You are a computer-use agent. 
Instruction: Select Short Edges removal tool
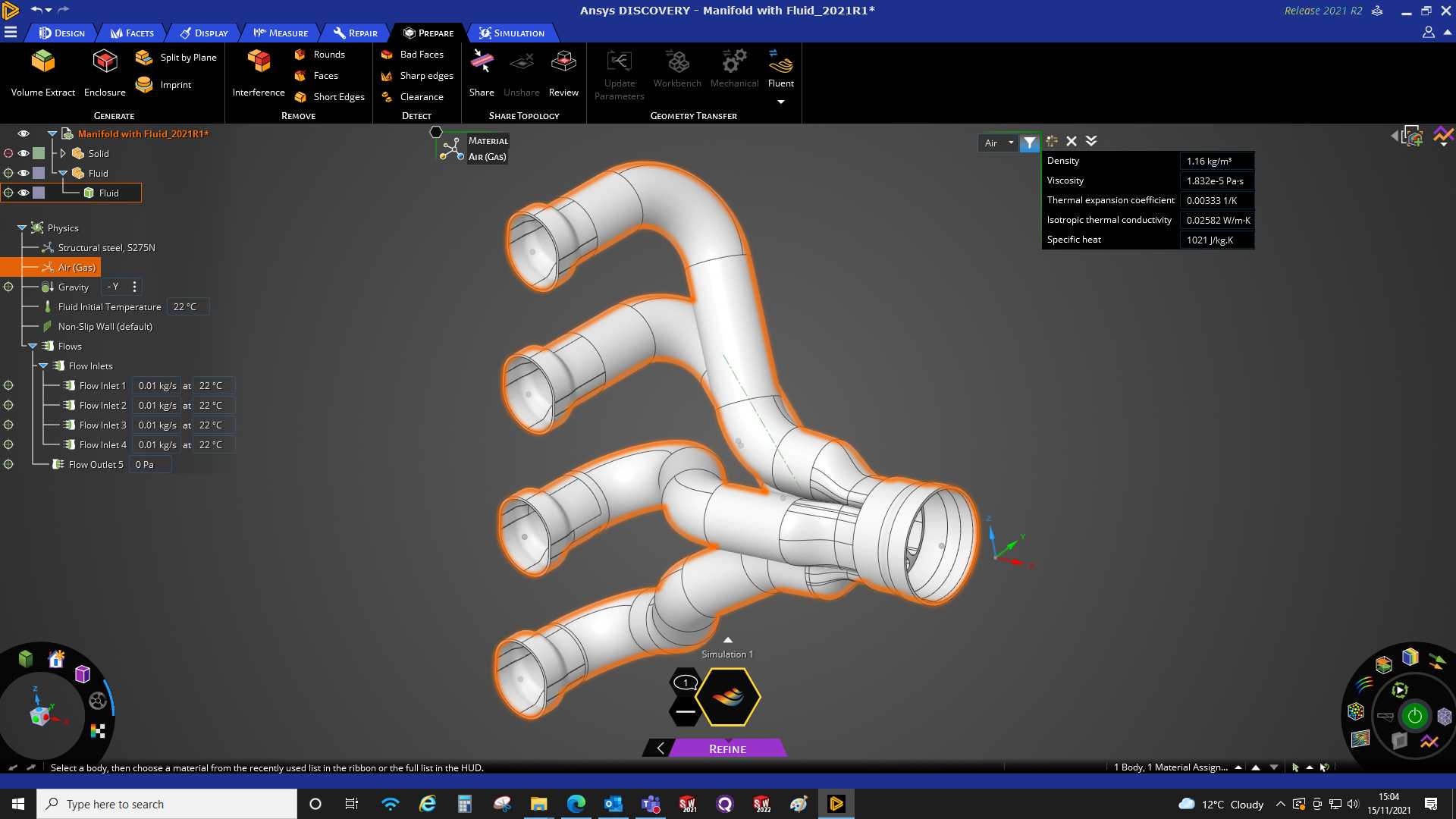pos(329,97)
